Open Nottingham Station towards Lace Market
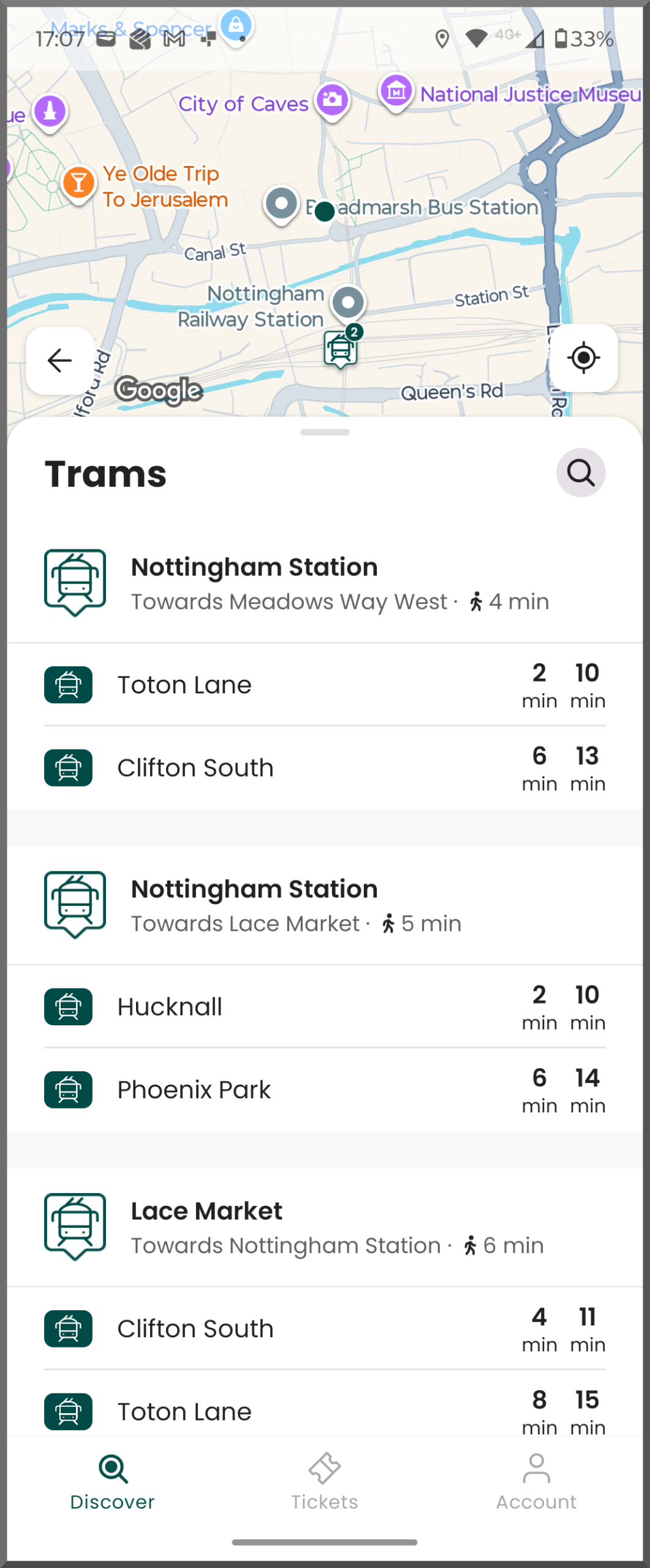 [x=325, y=905]
